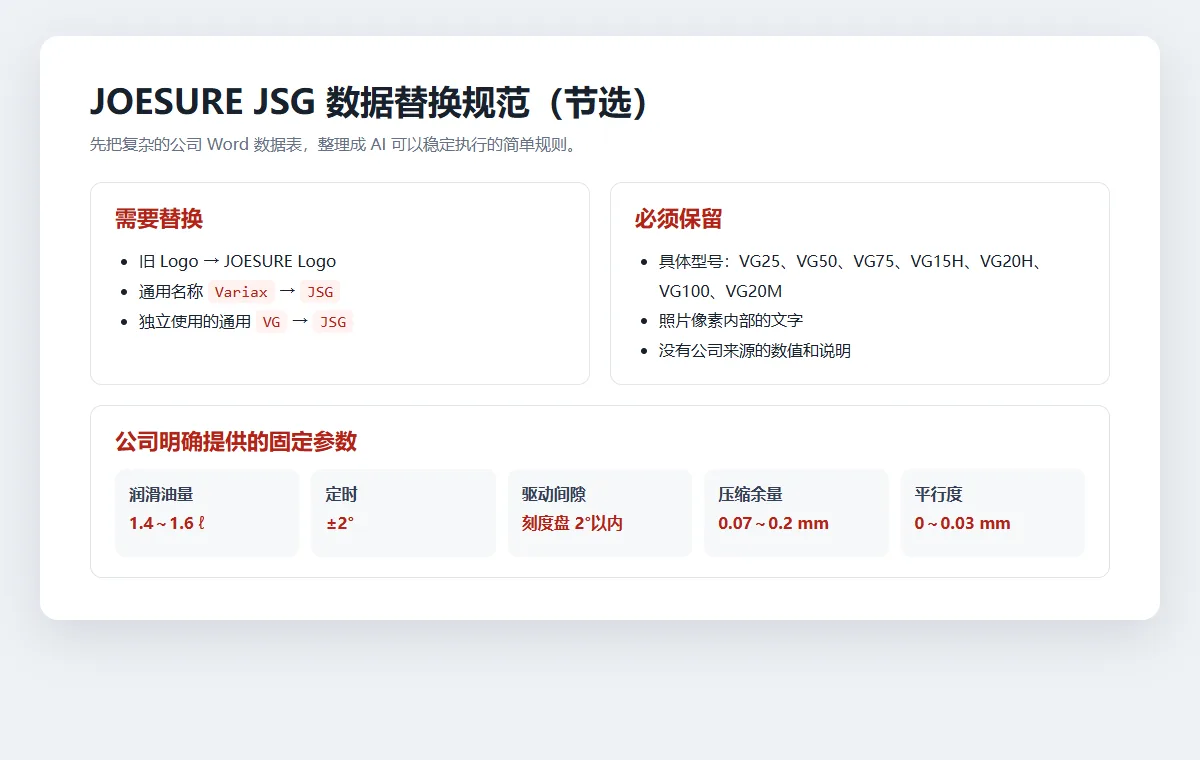Click the '独立使用的通用' label text
Screen dimensions: 1200x760
click(195, 322)
